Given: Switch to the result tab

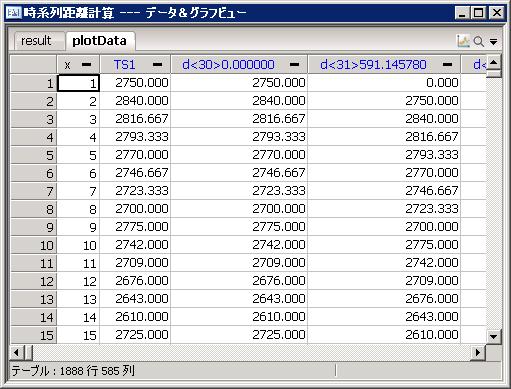Looking at the screenshot, I should click(36, 41).
